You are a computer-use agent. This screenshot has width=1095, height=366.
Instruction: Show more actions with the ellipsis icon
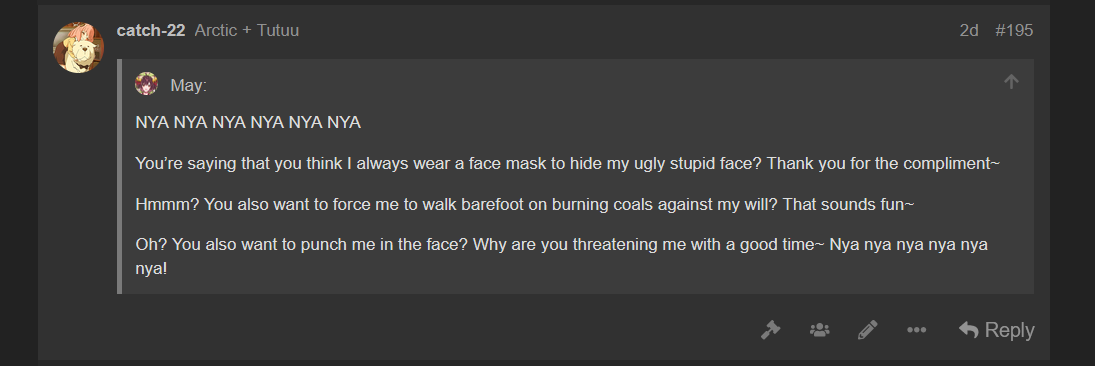(x=916, y=330)
